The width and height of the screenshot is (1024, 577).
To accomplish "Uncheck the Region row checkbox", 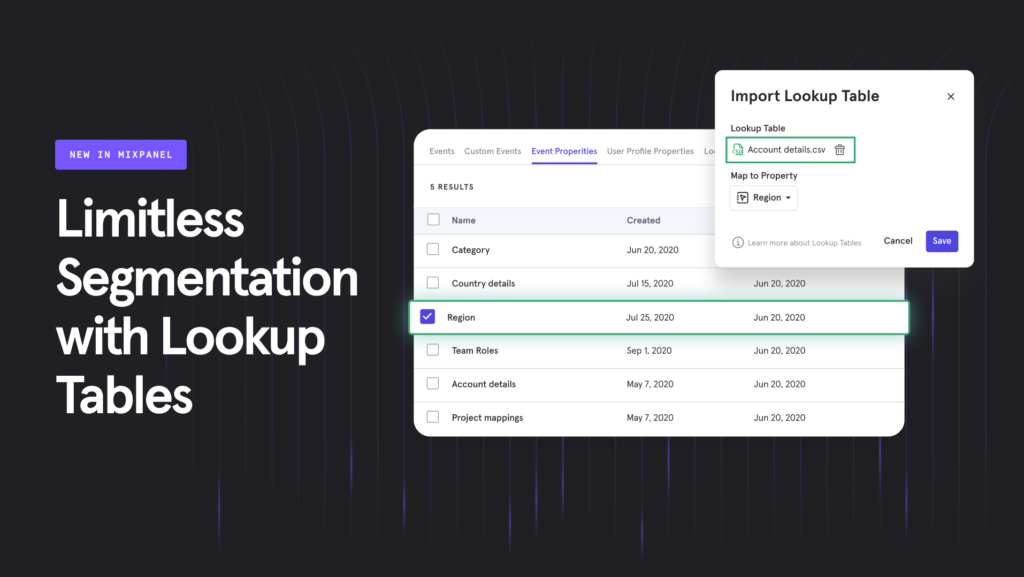I will click(428, 317).
